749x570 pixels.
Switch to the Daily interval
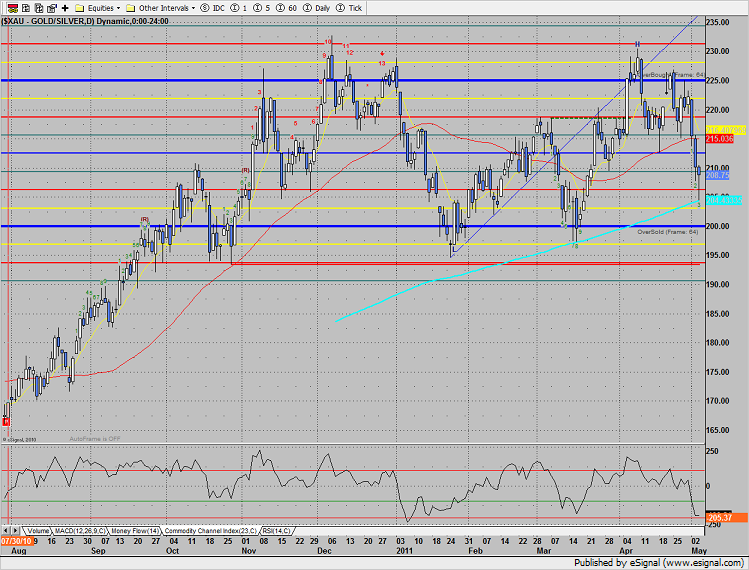click(x=322, y=8)
